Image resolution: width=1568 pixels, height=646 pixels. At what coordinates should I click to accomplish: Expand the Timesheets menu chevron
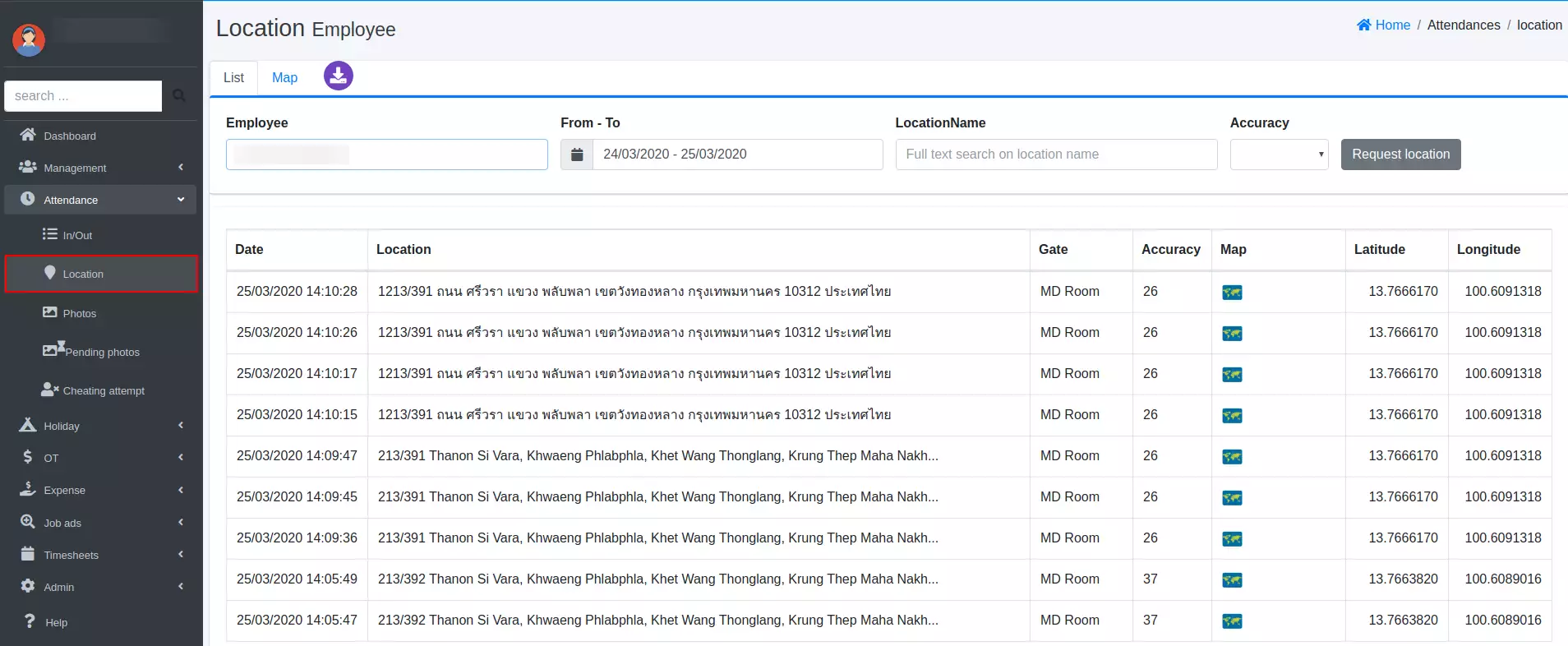point(181,554)
